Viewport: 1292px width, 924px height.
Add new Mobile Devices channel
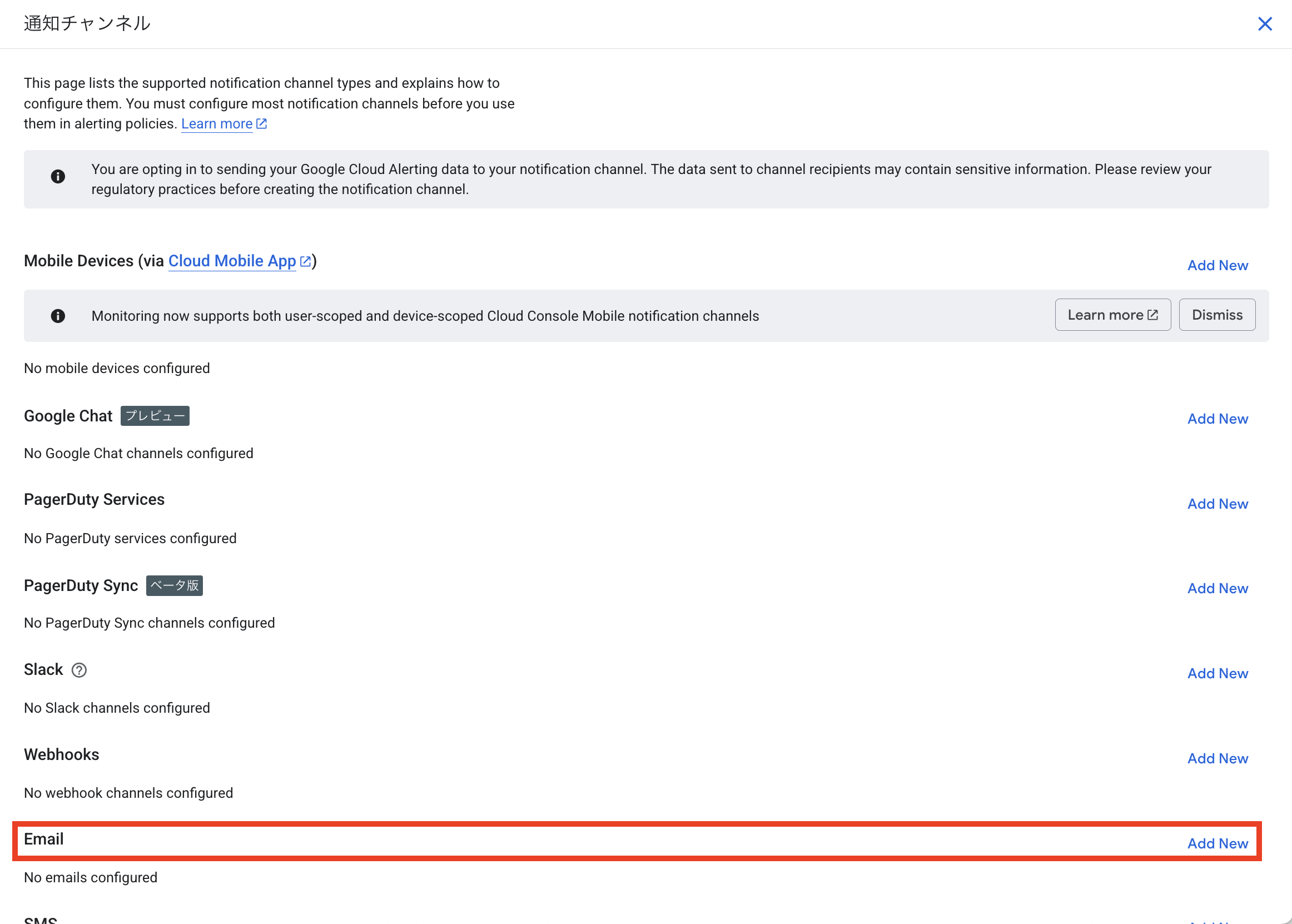(1217, 265)
